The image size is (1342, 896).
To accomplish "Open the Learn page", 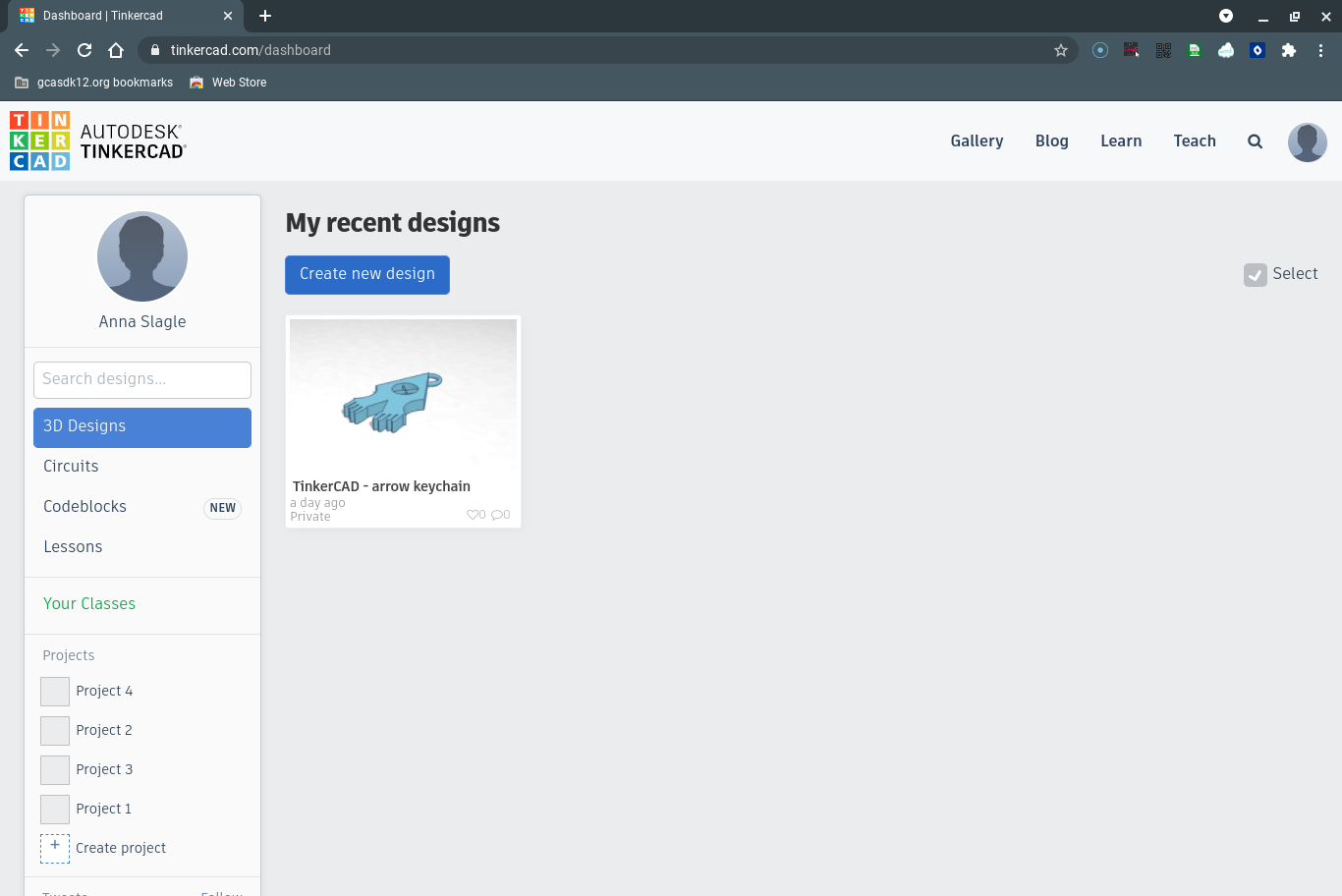I will 1121,141.
